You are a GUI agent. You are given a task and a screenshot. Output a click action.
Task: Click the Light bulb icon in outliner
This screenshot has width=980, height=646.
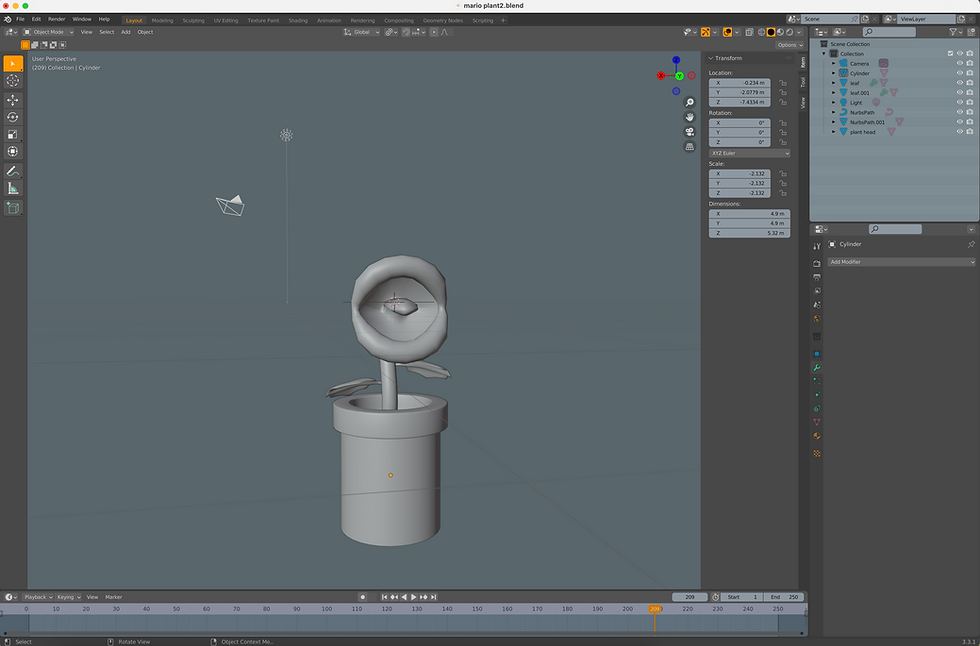(843, 102)
